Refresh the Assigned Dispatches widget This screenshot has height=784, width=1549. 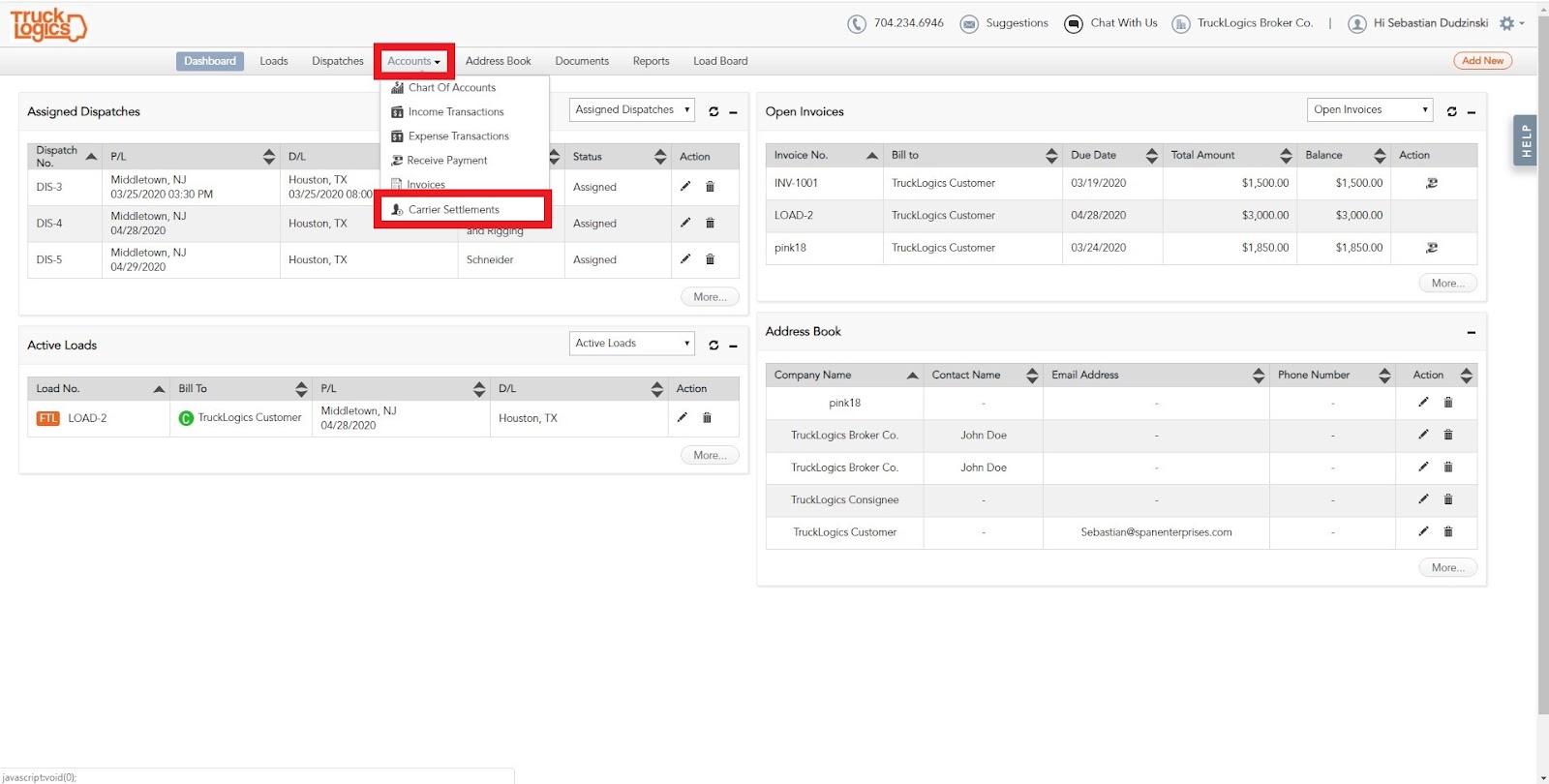click(x=714, y=112)
